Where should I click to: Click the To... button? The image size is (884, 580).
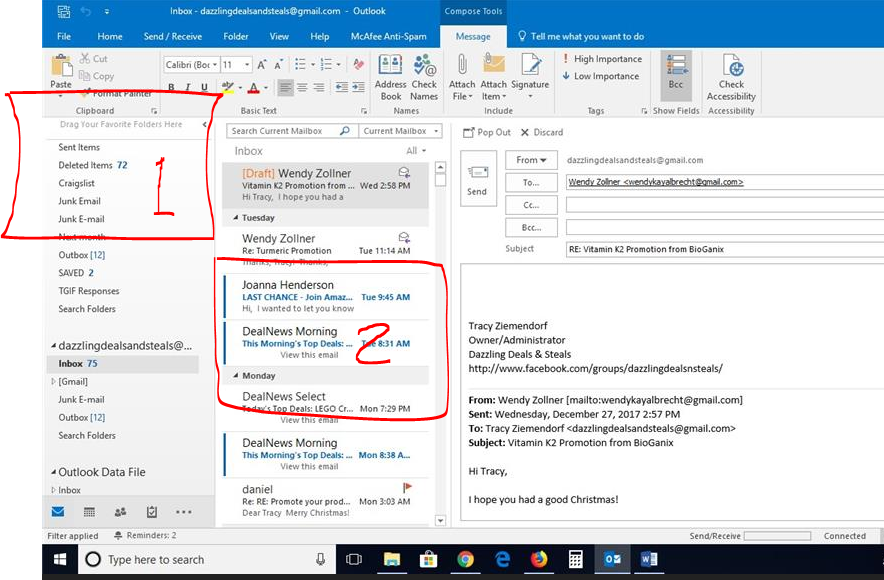pyautogui.click(x=531, y=183)
